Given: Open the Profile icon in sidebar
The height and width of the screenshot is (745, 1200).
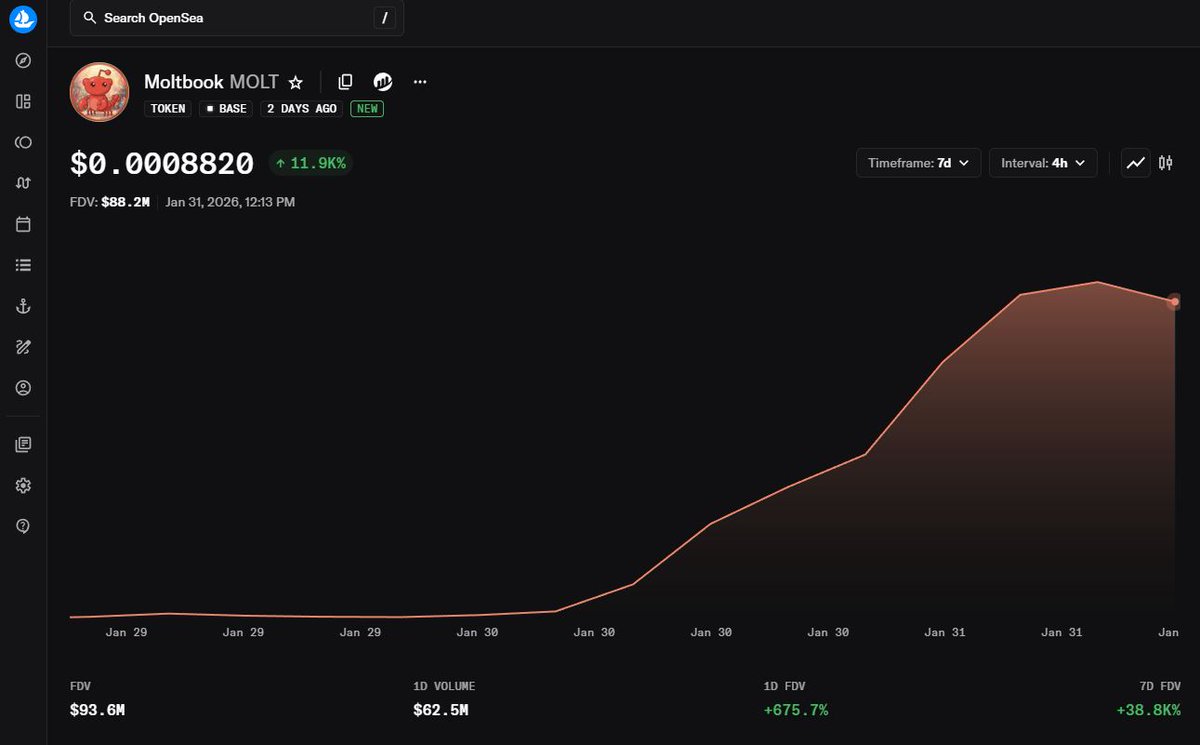Looking at the screenshot, I should click(23, 388).
